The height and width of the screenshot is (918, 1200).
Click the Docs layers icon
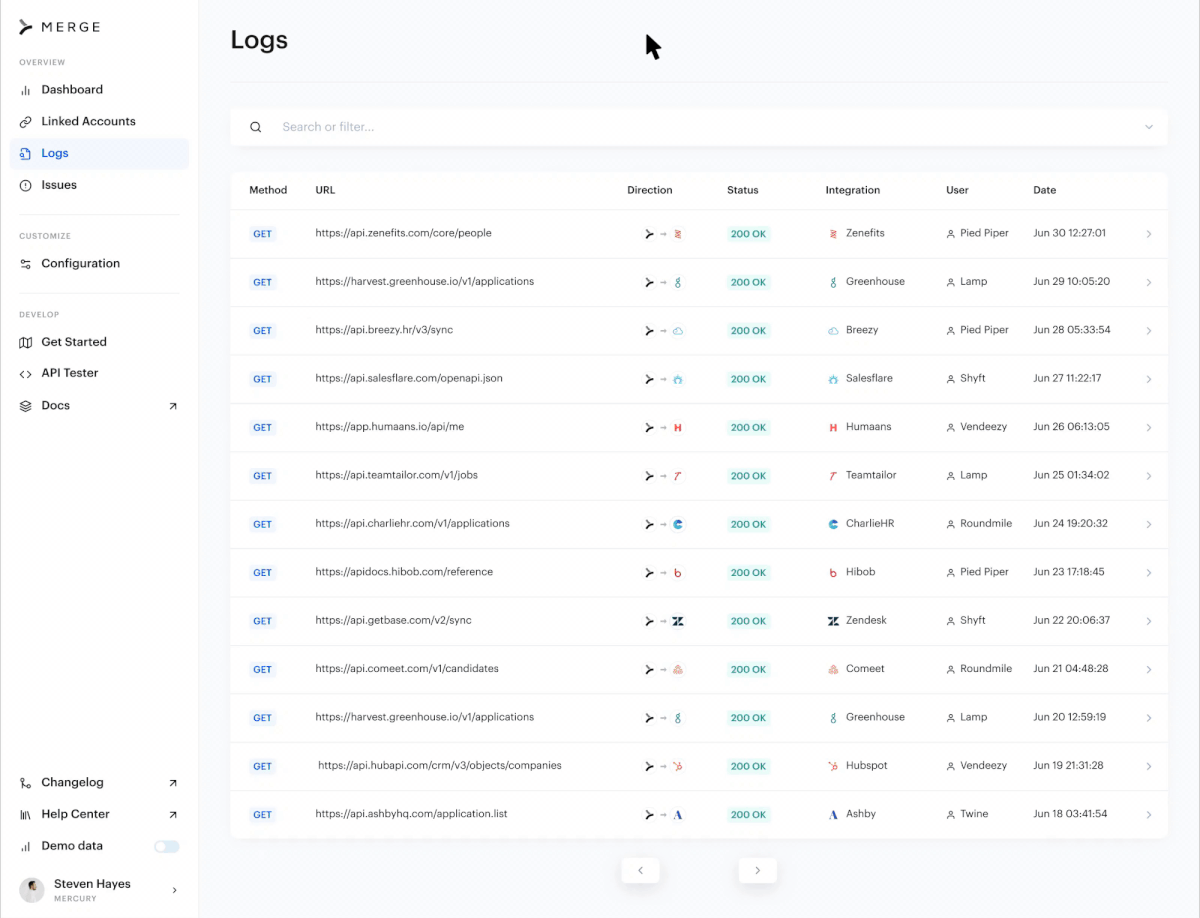pos(26,406)
